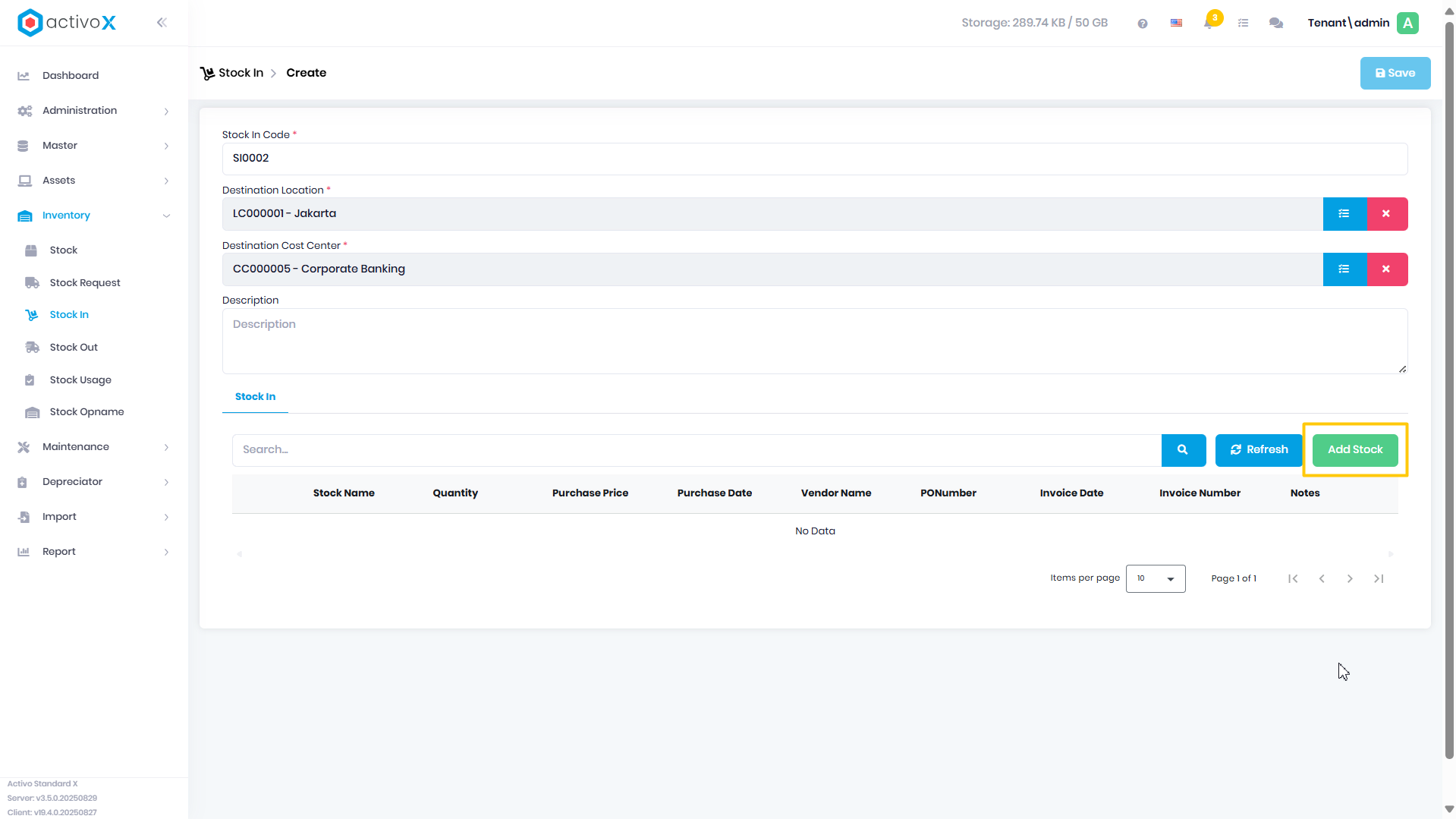Open Destination Cost Center picker list icon
Screen dimensions: 1456x819
click(1344, 269)
